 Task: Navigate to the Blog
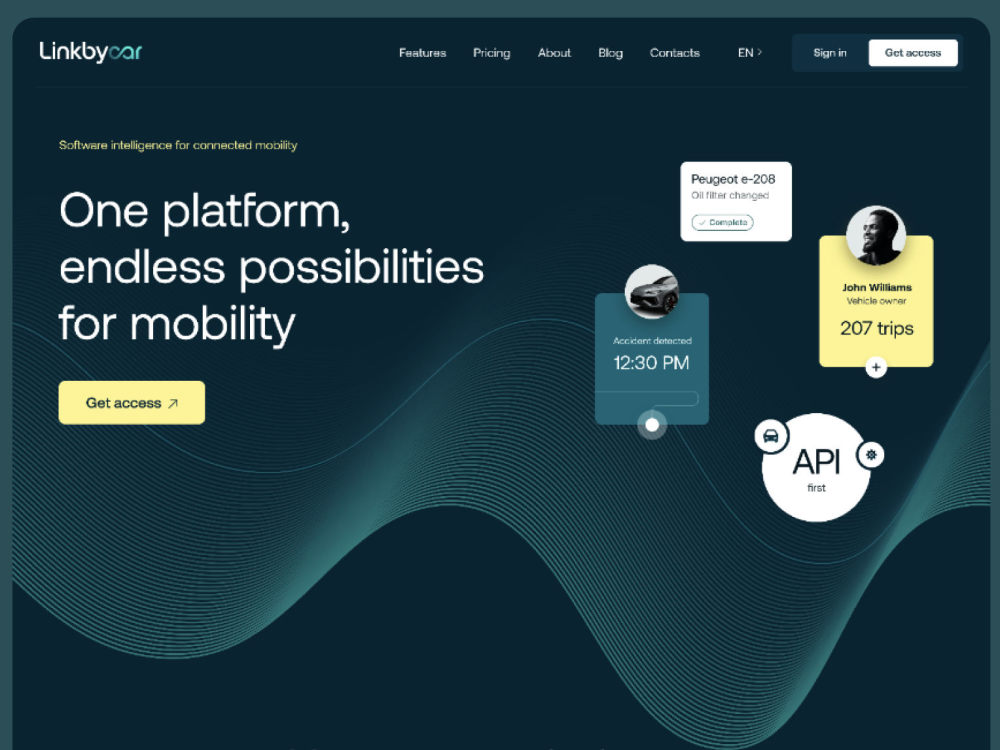[610, 53]
